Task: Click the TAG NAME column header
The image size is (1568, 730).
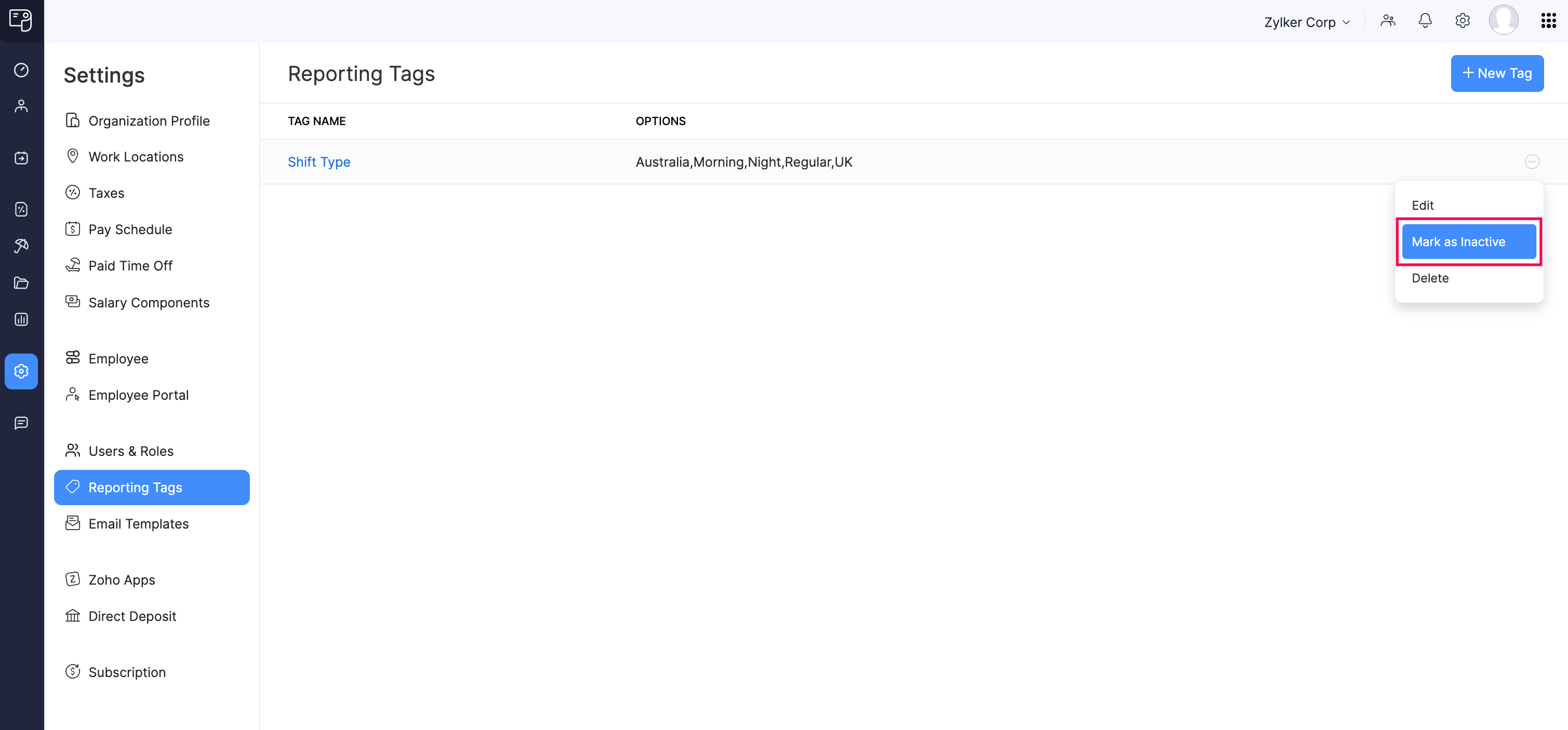Action: tap(316, 121)
